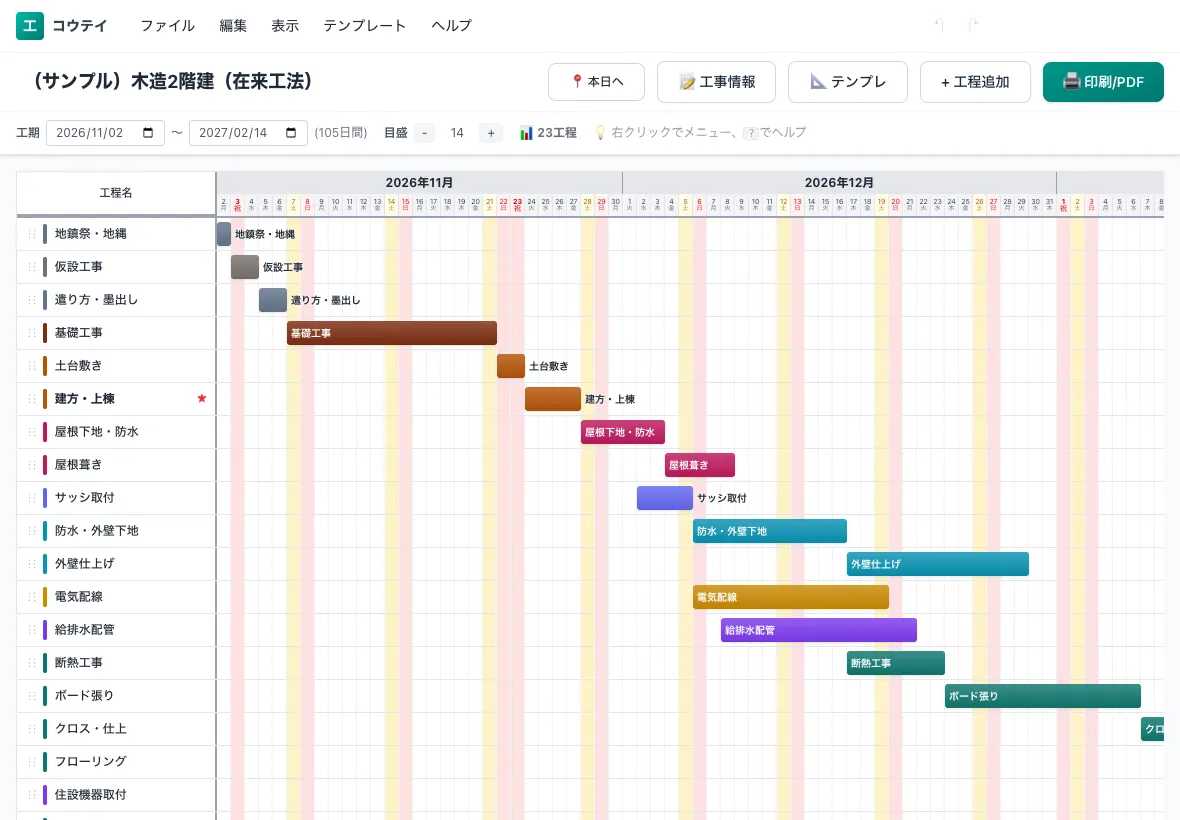Select the 屋根下地・防水 gantt bar
The width and height of the screenshot is (1180, 820).
[622, 432]
